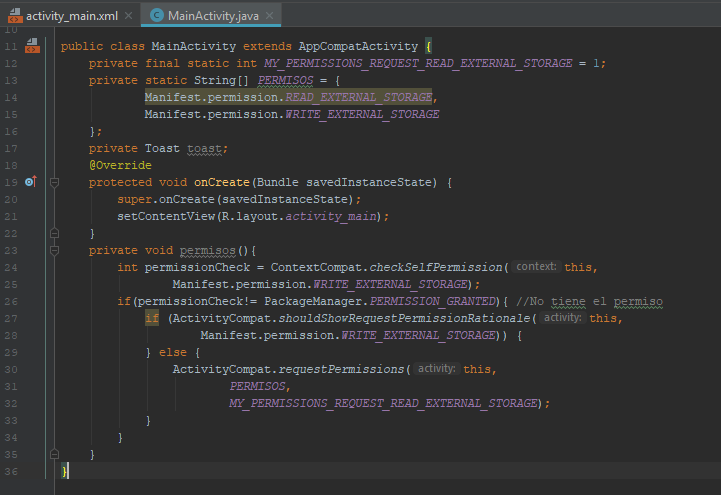Click the 'activity:' hint in requestPermissions call

(437, 369)
